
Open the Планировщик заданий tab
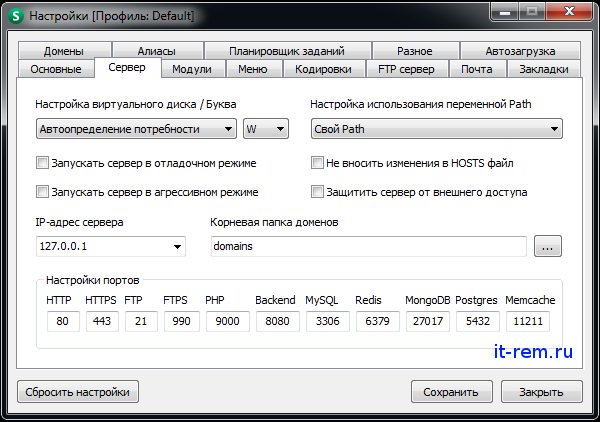287,51
